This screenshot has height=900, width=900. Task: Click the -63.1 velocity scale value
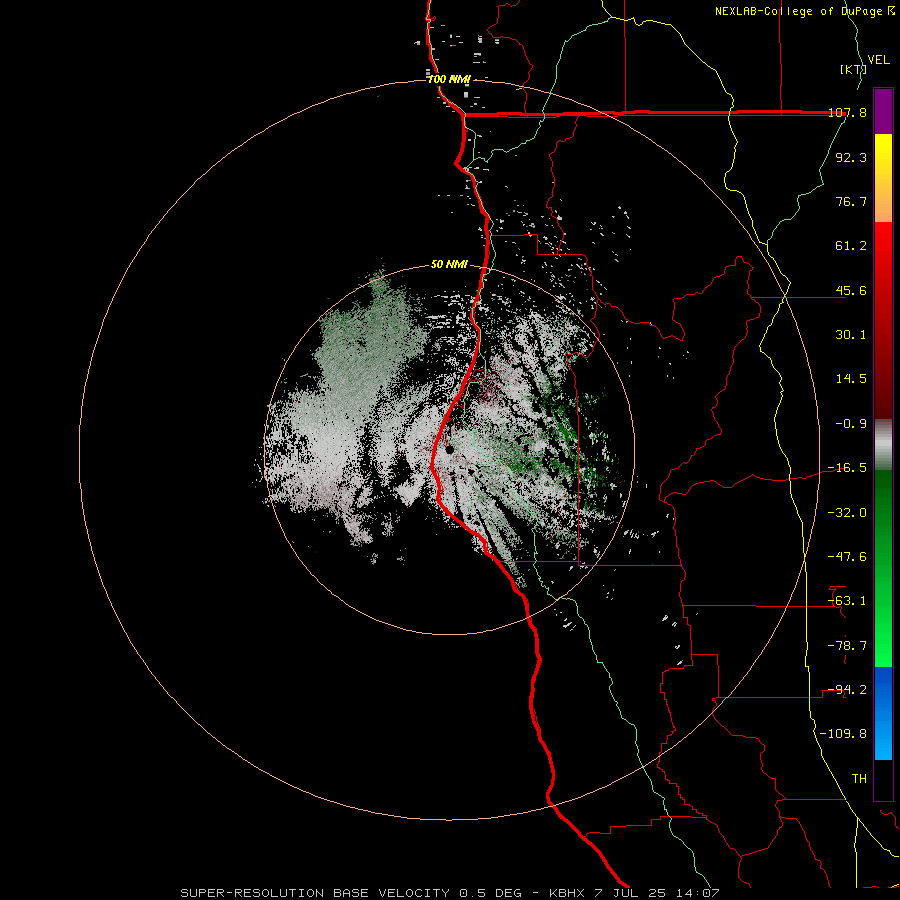tap(847, 601)
